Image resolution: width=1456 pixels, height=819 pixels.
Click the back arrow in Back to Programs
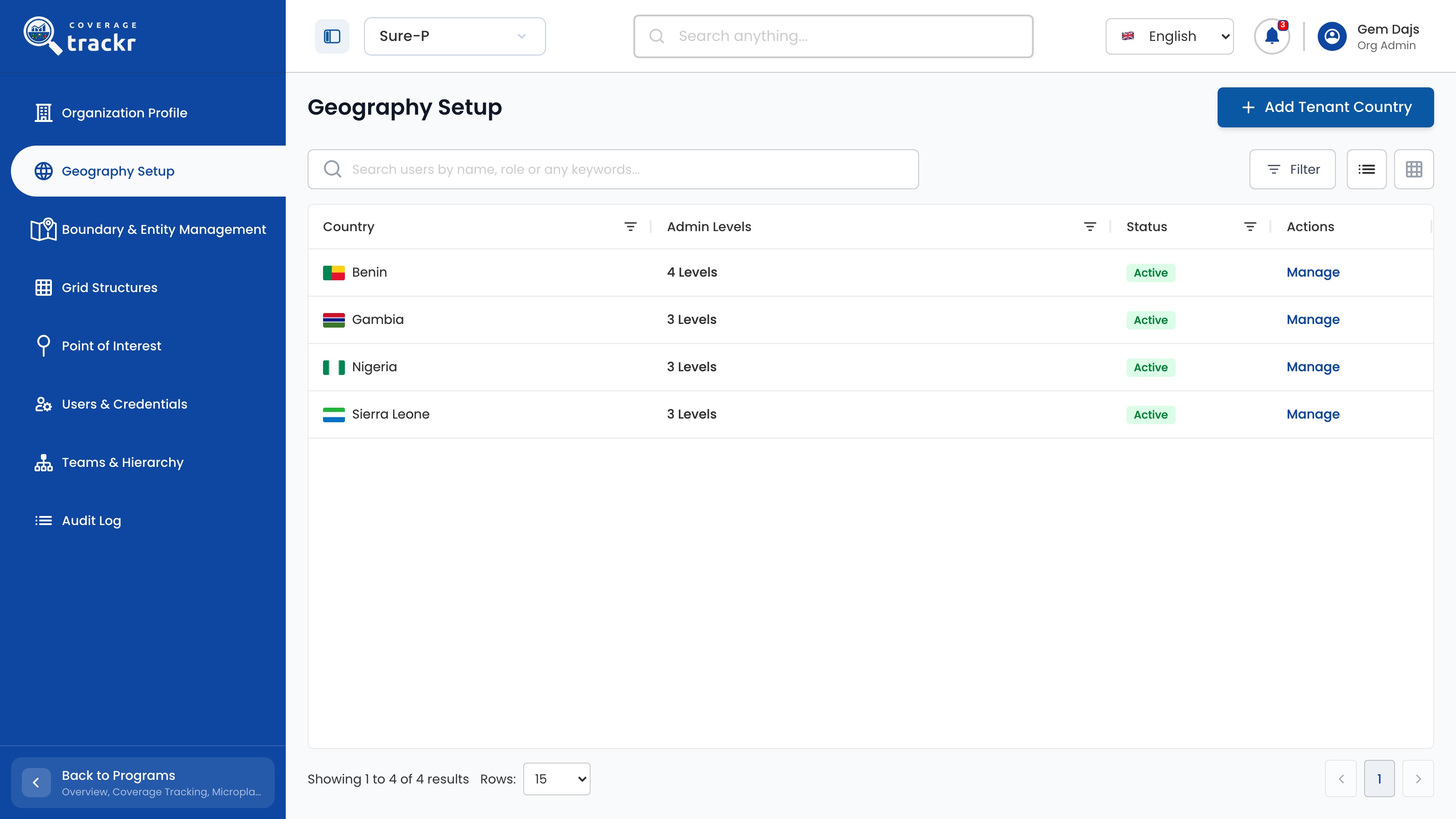36,783
